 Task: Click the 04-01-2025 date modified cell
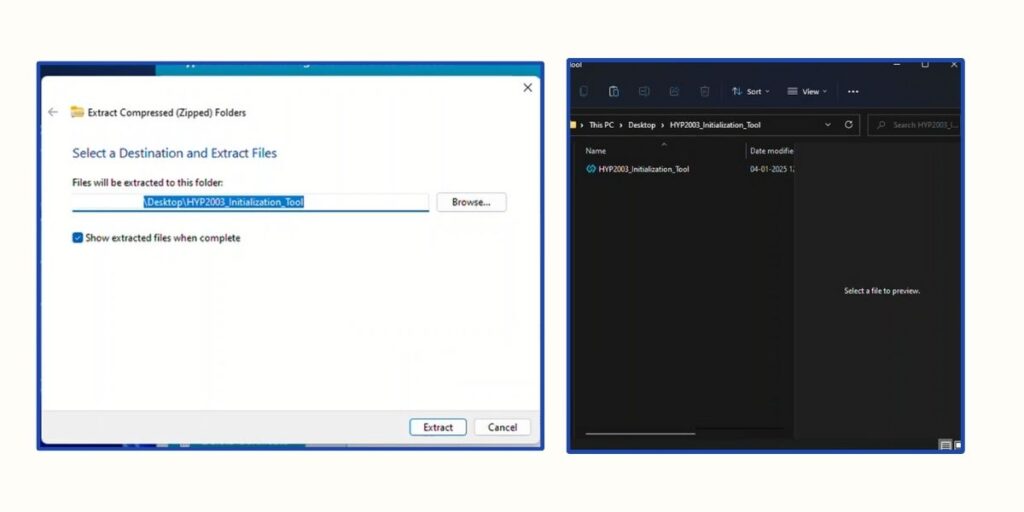click(771, 169)
